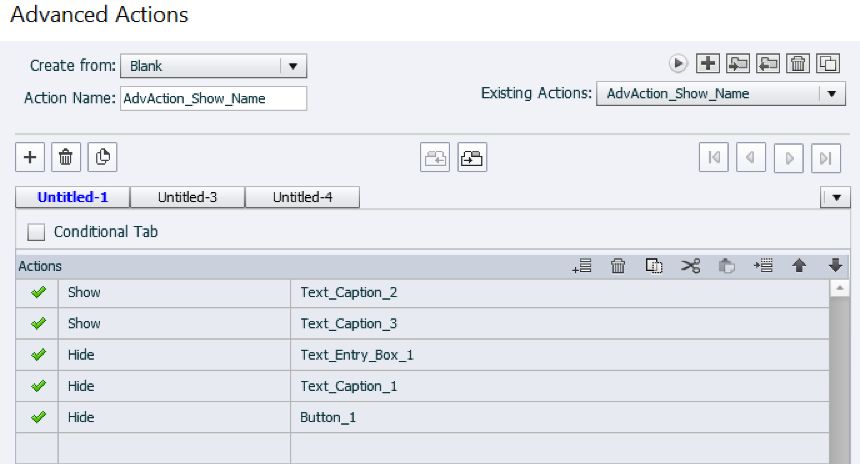Image resolution: width=860 pixels, height=464 pixels.
Task: Open the Create from dropdown
Action: coord(292,66)
